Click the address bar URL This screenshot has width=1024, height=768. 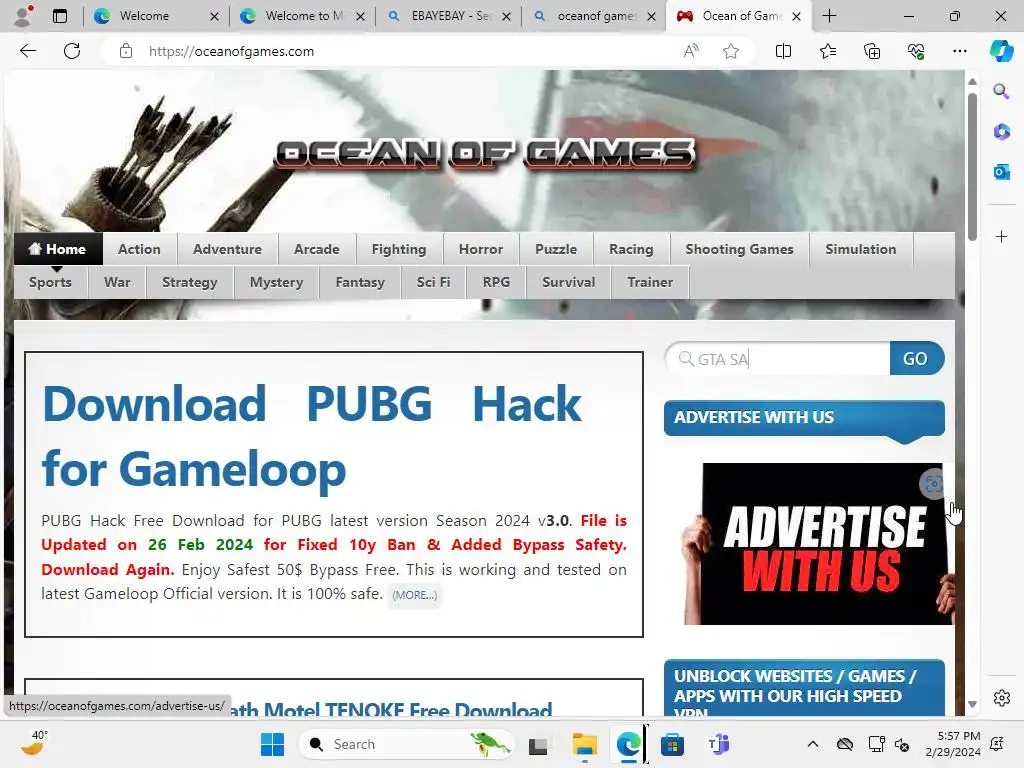tap(231, 51)
